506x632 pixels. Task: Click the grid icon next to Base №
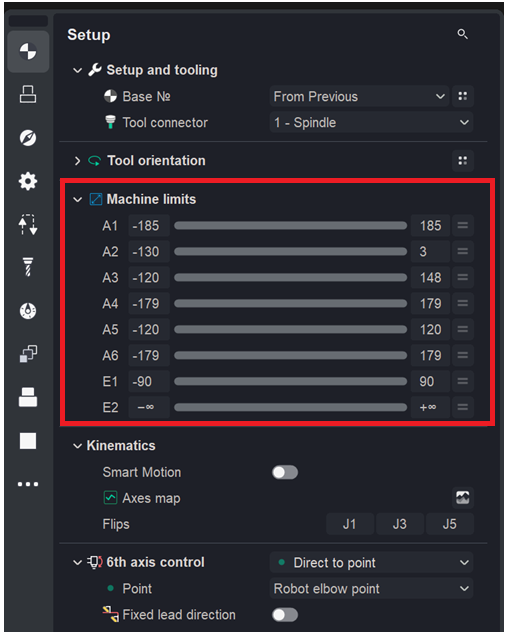(462, 96)
